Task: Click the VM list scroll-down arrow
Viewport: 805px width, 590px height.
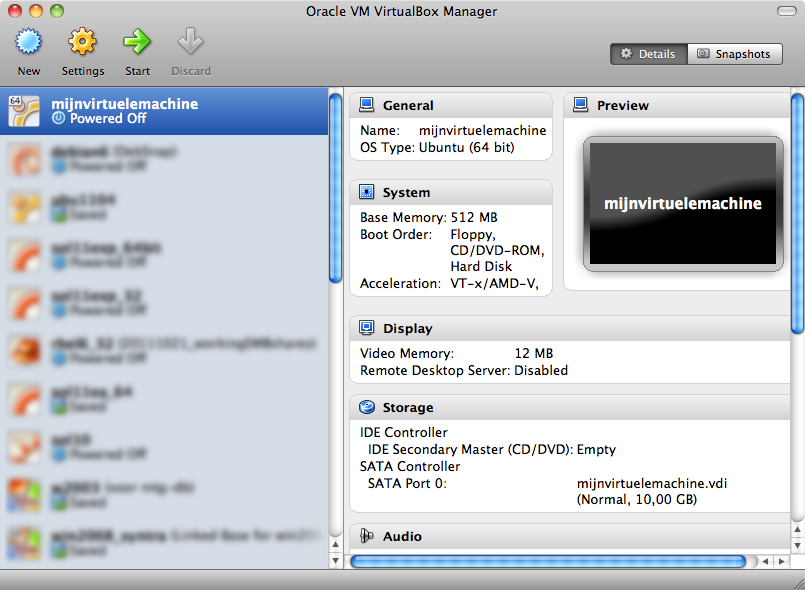Action: pyautogui.click(x=335, y=560)
